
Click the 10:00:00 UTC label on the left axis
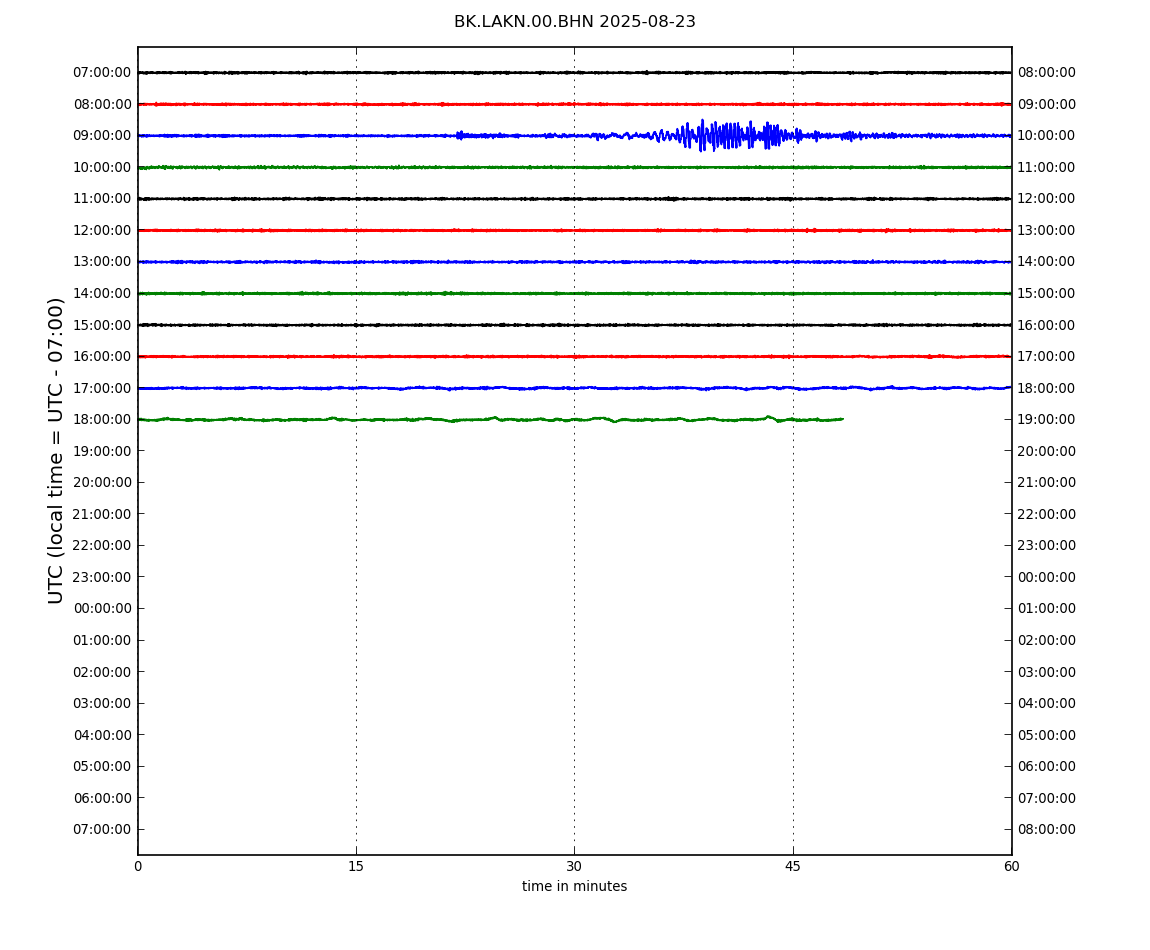102,167
